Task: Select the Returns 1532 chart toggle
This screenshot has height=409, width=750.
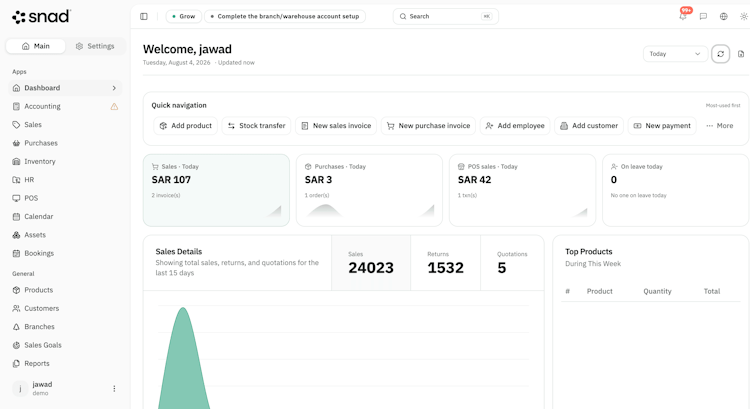Action: click(445, 263)
